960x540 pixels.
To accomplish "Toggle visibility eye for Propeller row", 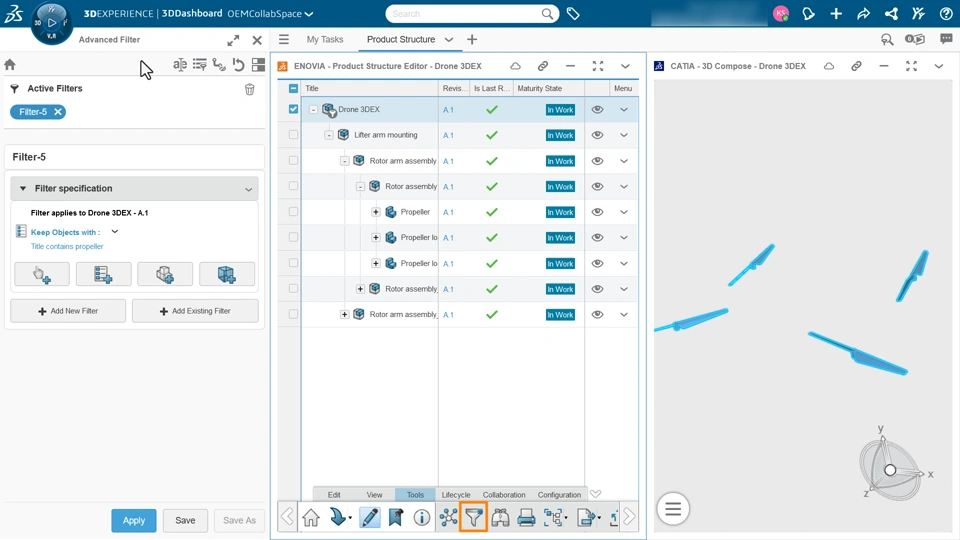I will pos(598,212).
